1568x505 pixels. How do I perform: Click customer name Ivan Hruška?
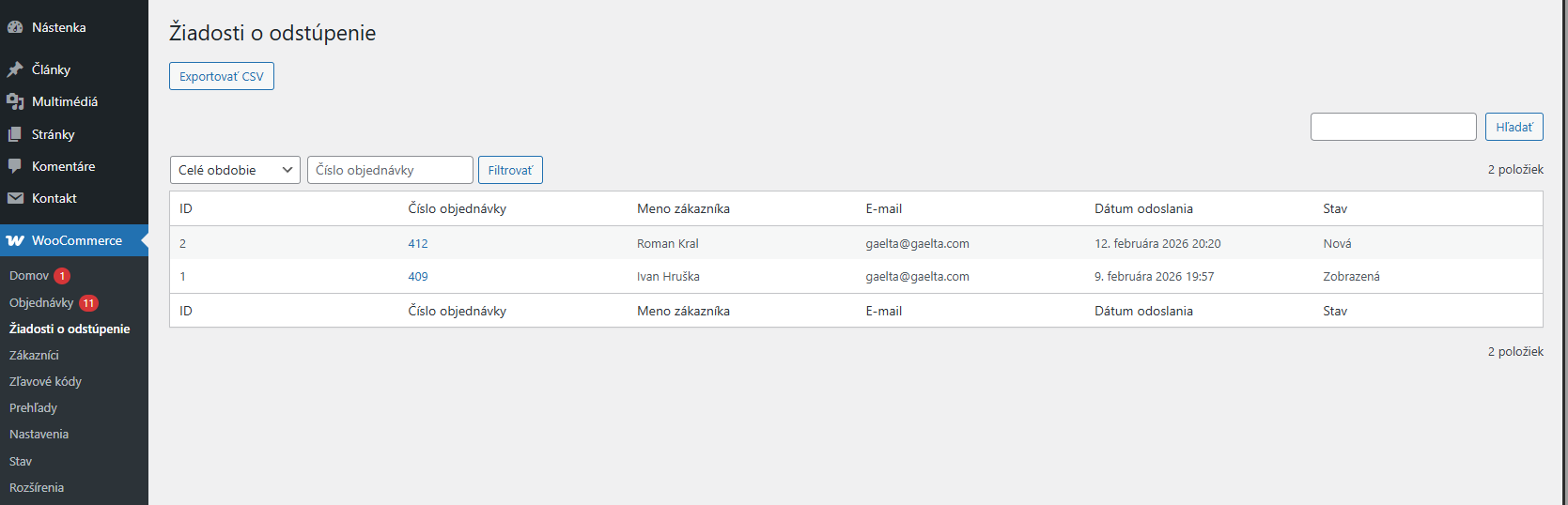[x=668, y=277]
